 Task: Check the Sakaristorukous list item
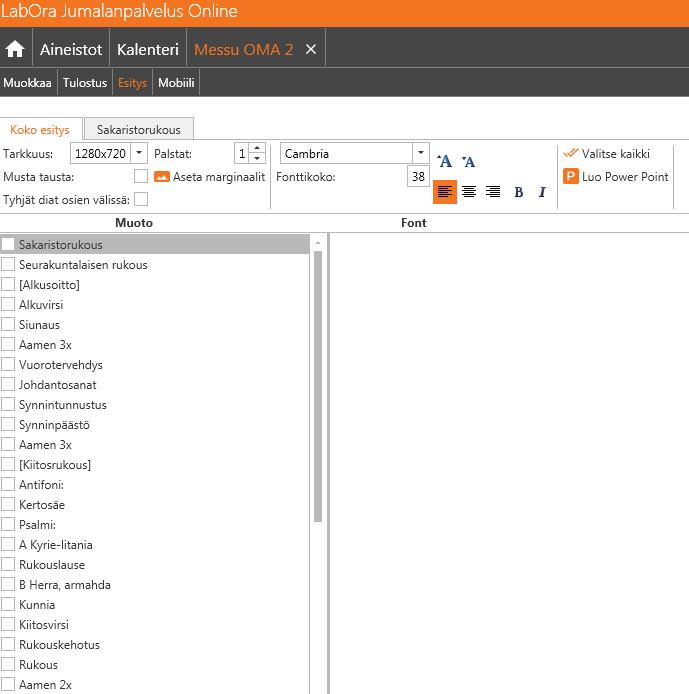click(8, 244)
